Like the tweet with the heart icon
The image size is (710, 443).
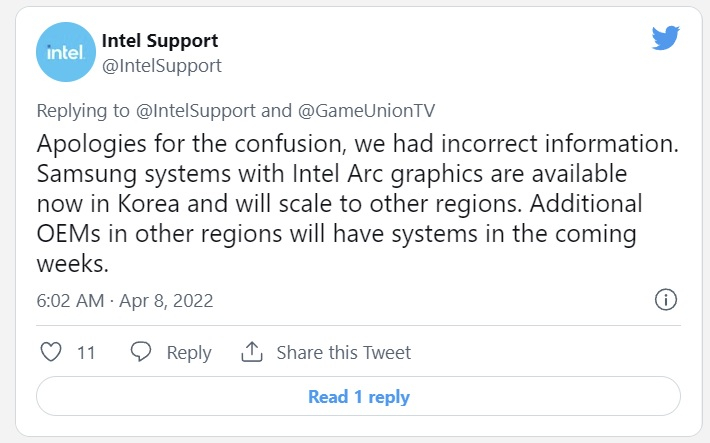point(50,352)
